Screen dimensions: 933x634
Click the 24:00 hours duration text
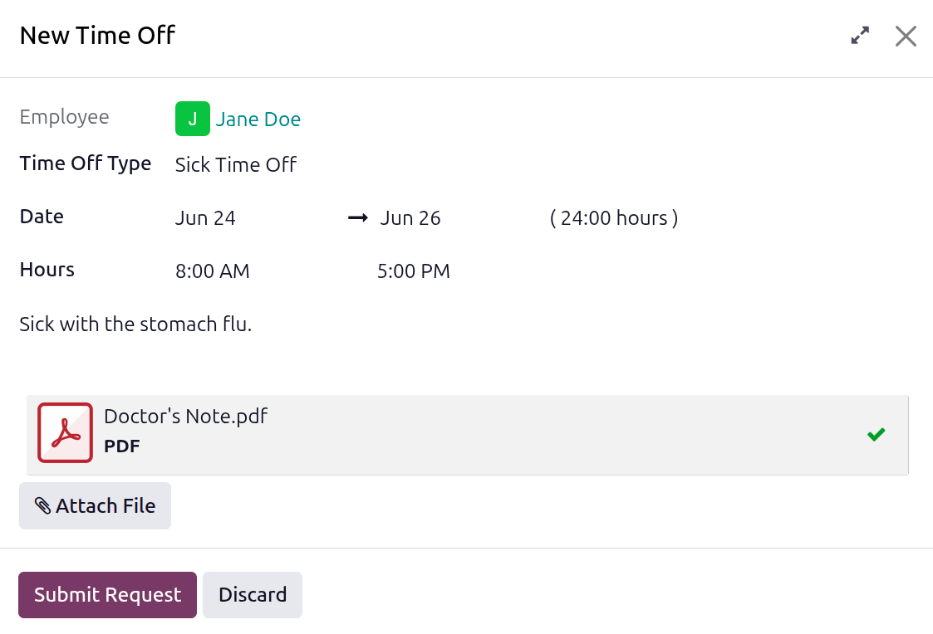tap(613, 218)
